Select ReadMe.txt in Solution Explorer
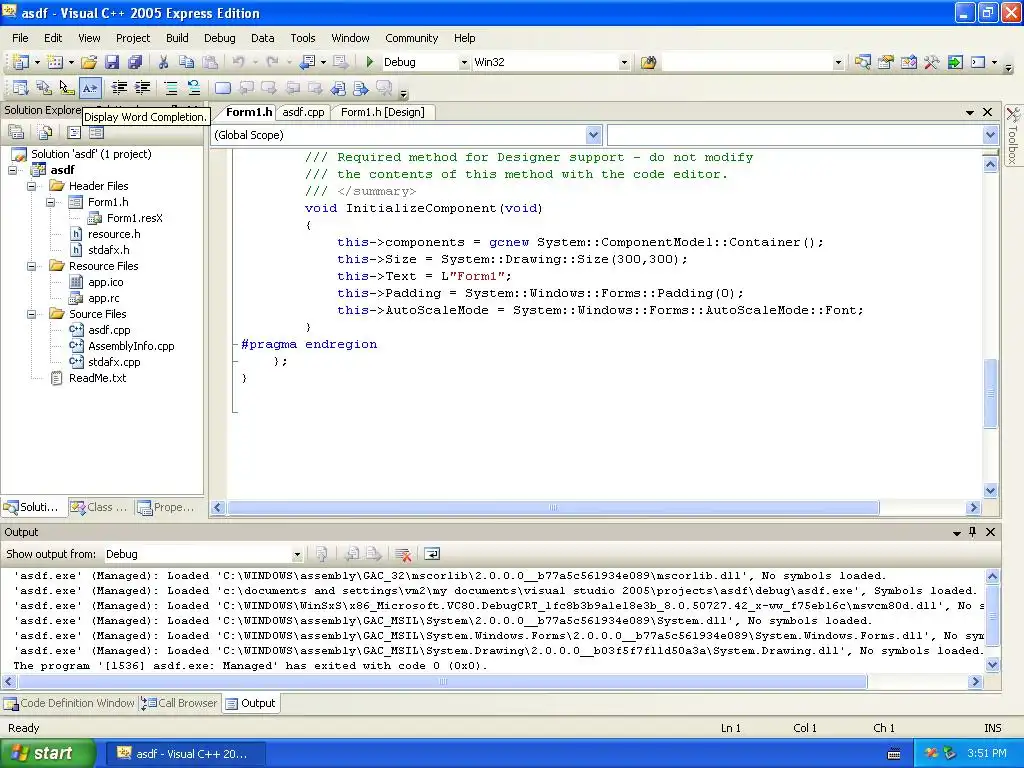This screenshot has width=1024, height=768. pos(97,378)
